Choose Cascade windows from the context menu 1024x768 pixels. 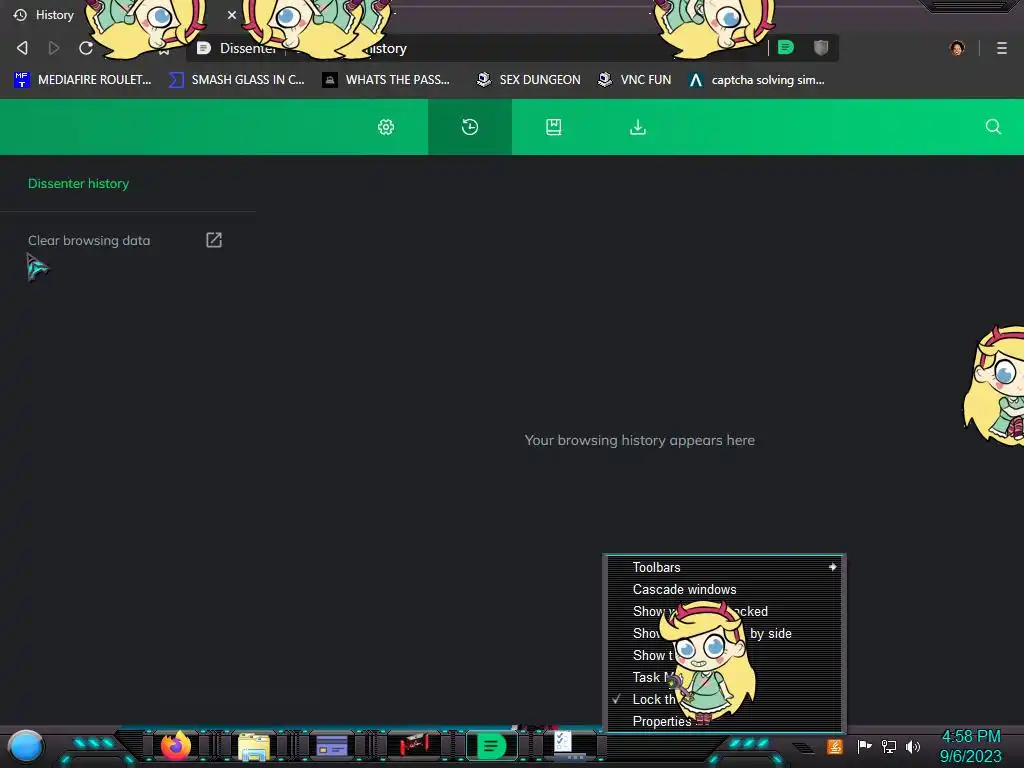pyautogui.click(x=724, y=589)
